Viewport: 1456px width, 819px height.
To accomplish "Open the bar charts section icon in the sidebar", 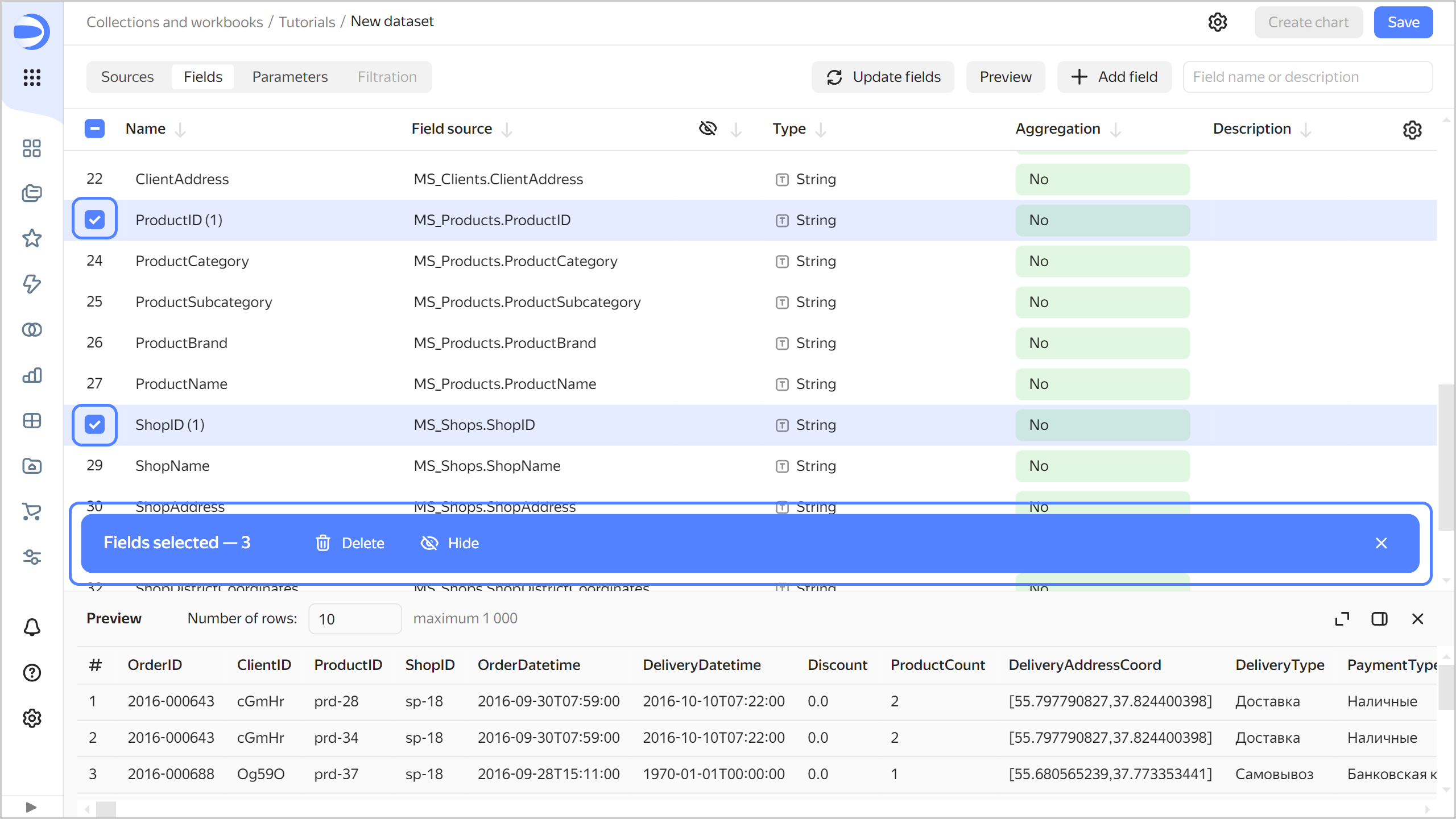I will pos(32,375).
